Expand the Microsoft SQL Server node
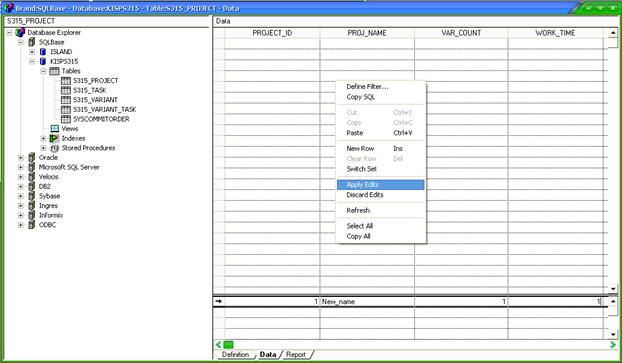This screenshot has width=622, height=363. 21,167
